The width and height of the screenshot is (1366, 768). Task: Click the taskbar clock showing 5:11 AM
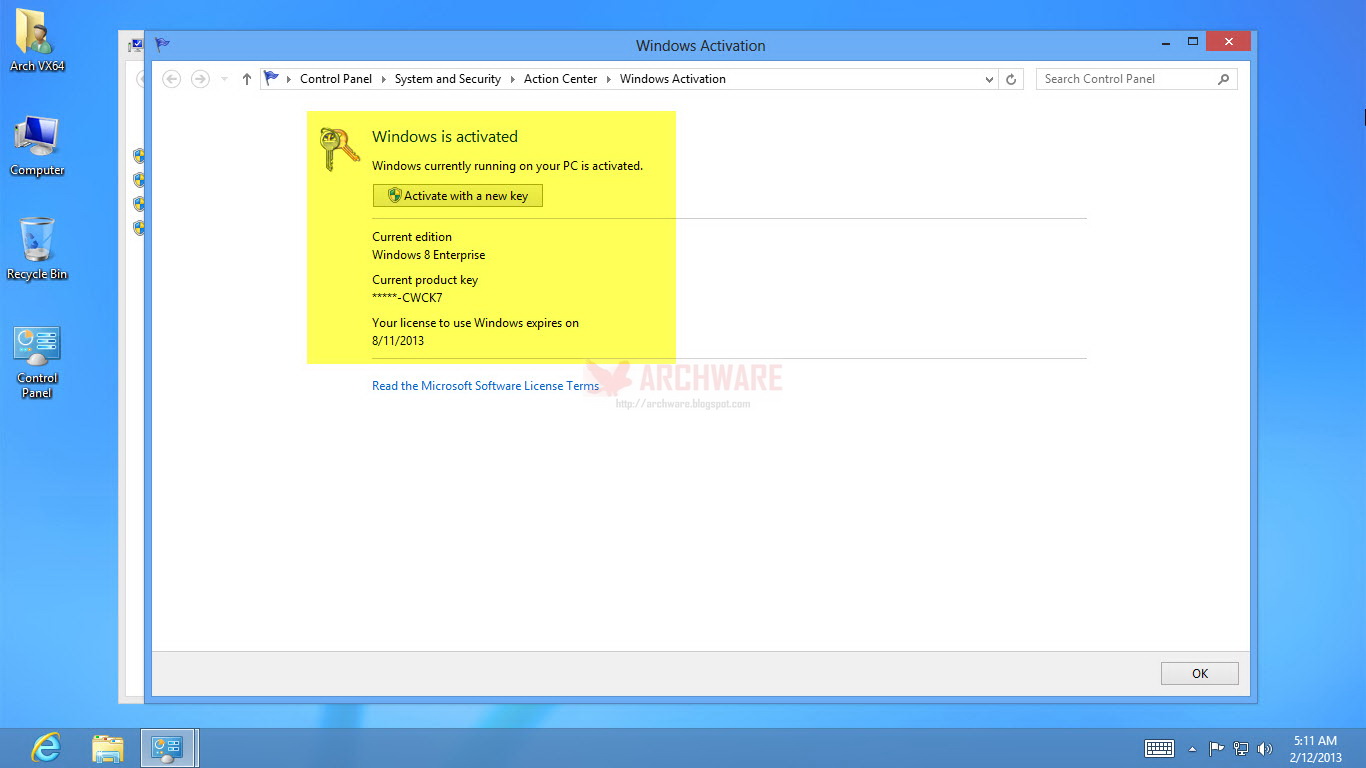(1315, 749)
